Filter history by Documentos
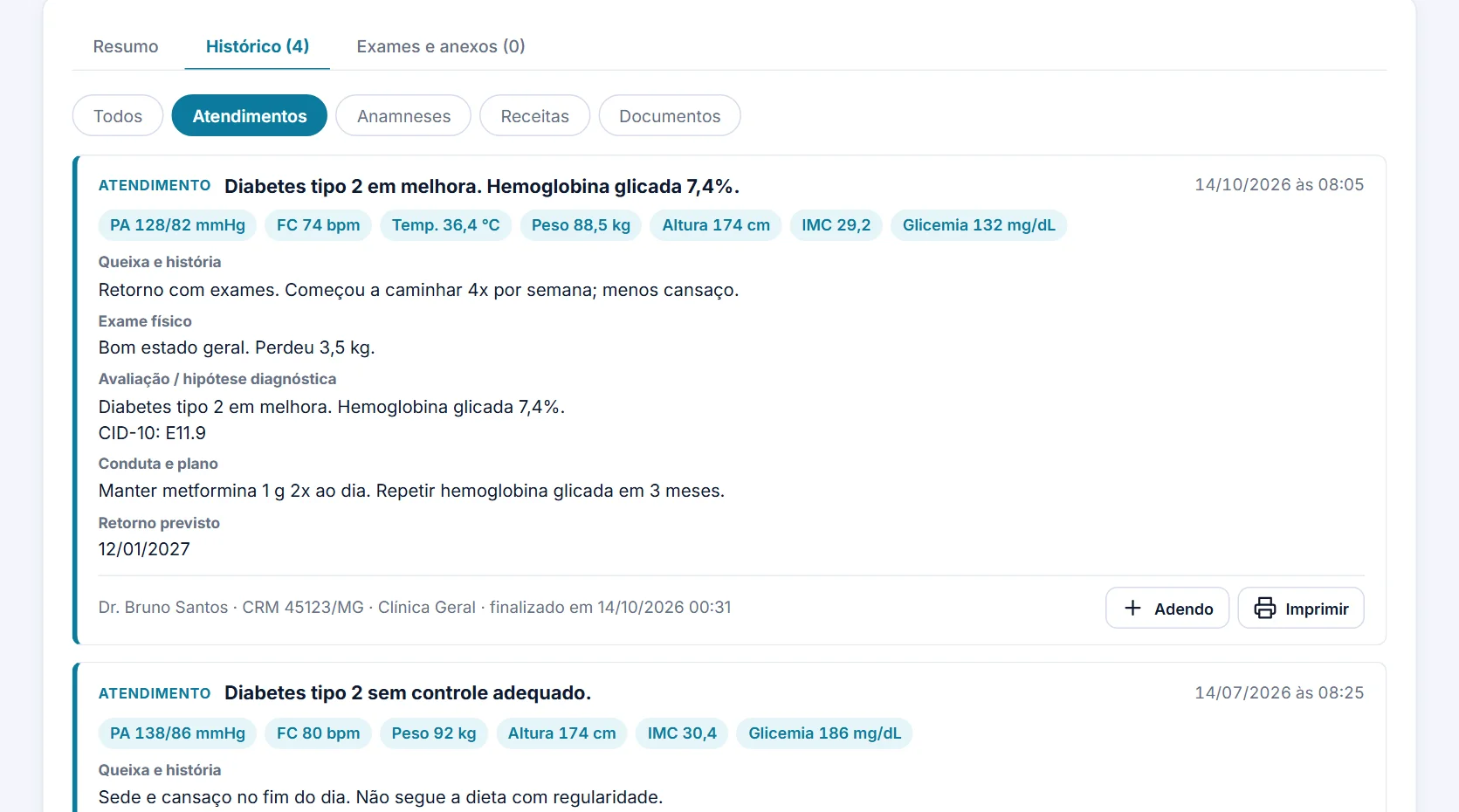1459x812 pixels. pos(670,116)
